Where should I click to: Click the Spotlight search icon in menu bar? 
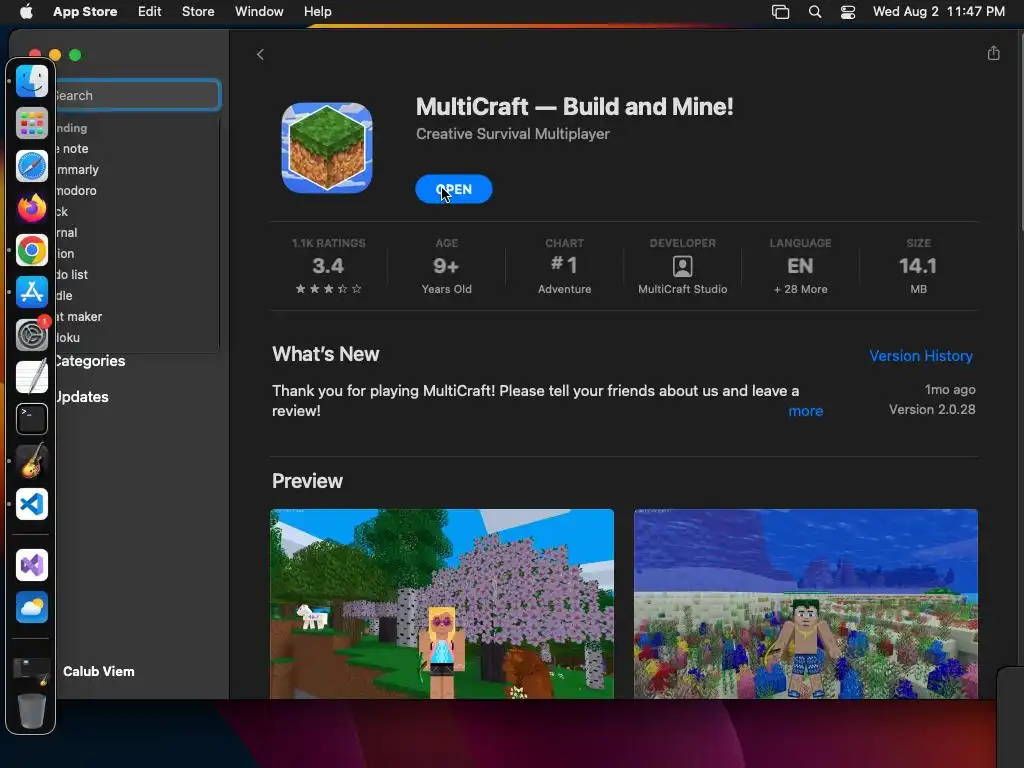815,12
